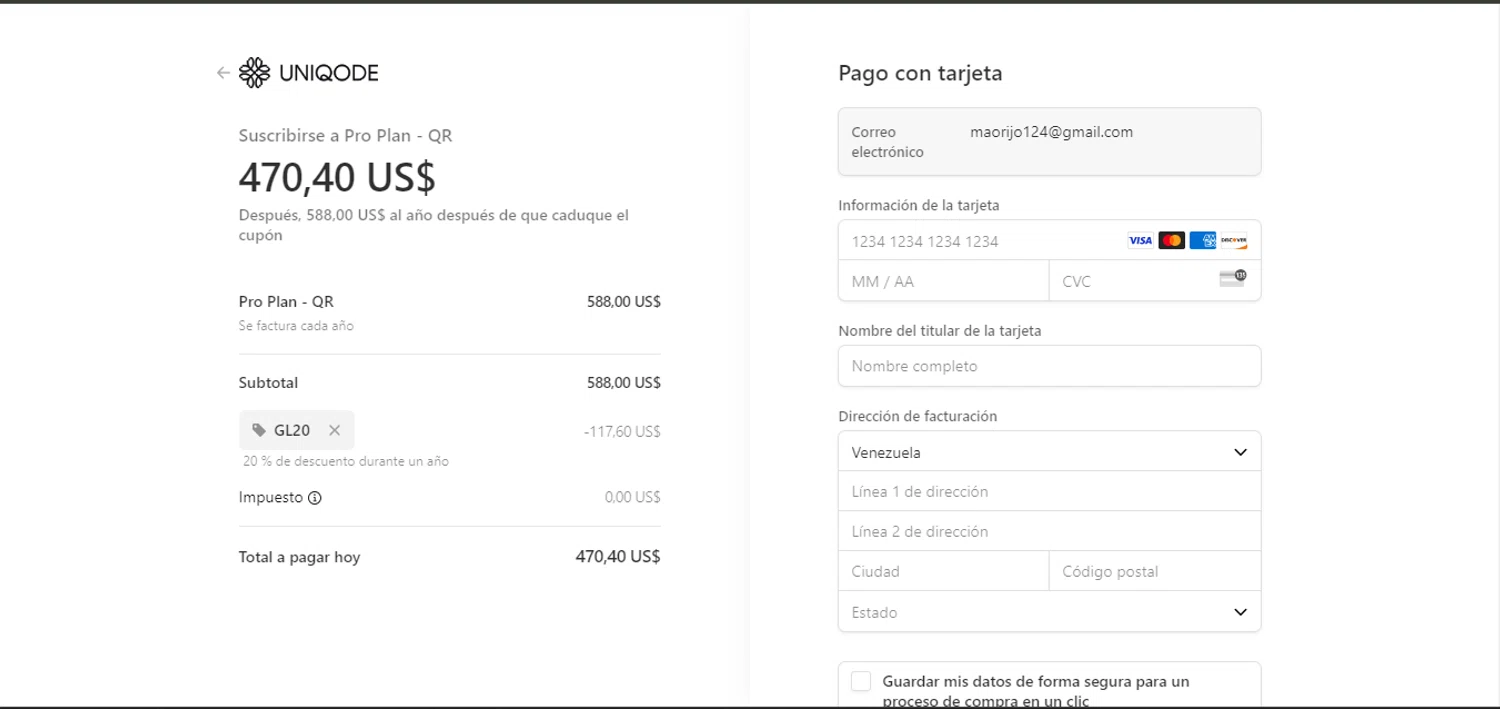Click '20 % de descuento durante un año'
This screenshot has width=1500, height=709.
pyautogui.click(x=346, y=462)
